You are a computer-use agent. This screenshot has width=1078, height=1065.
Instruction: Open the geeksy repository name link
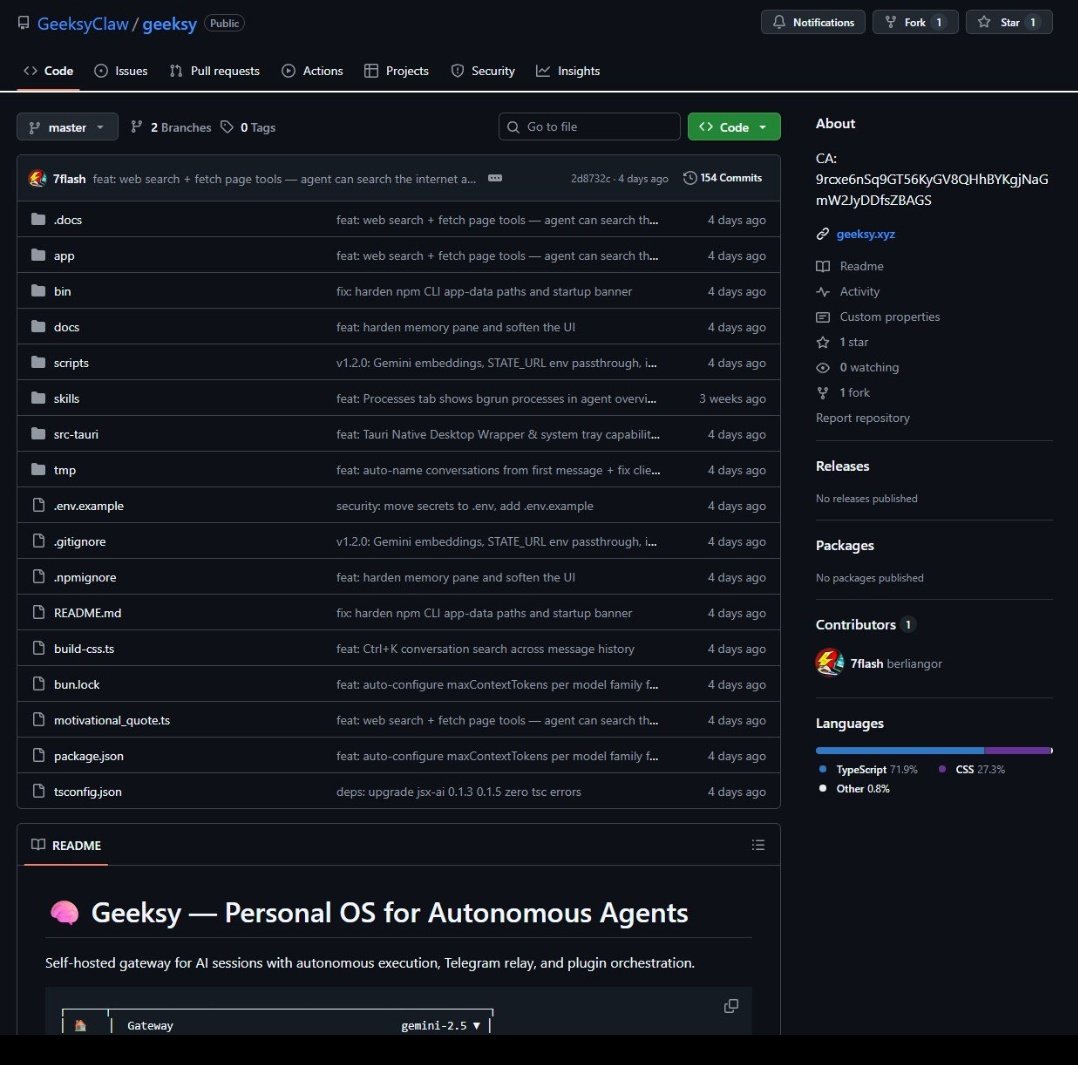pos(169,24)
